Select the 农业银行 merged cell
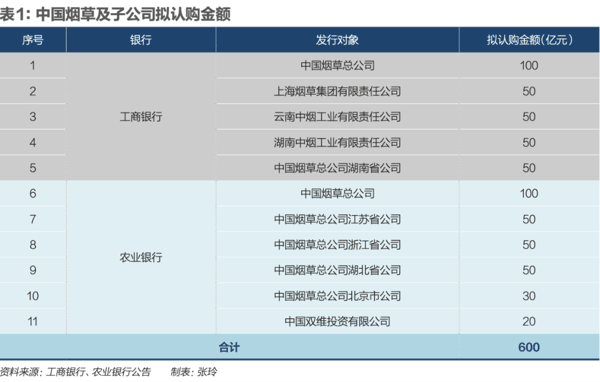Screen dimensions: 600x382 click(x=141, y=257)
